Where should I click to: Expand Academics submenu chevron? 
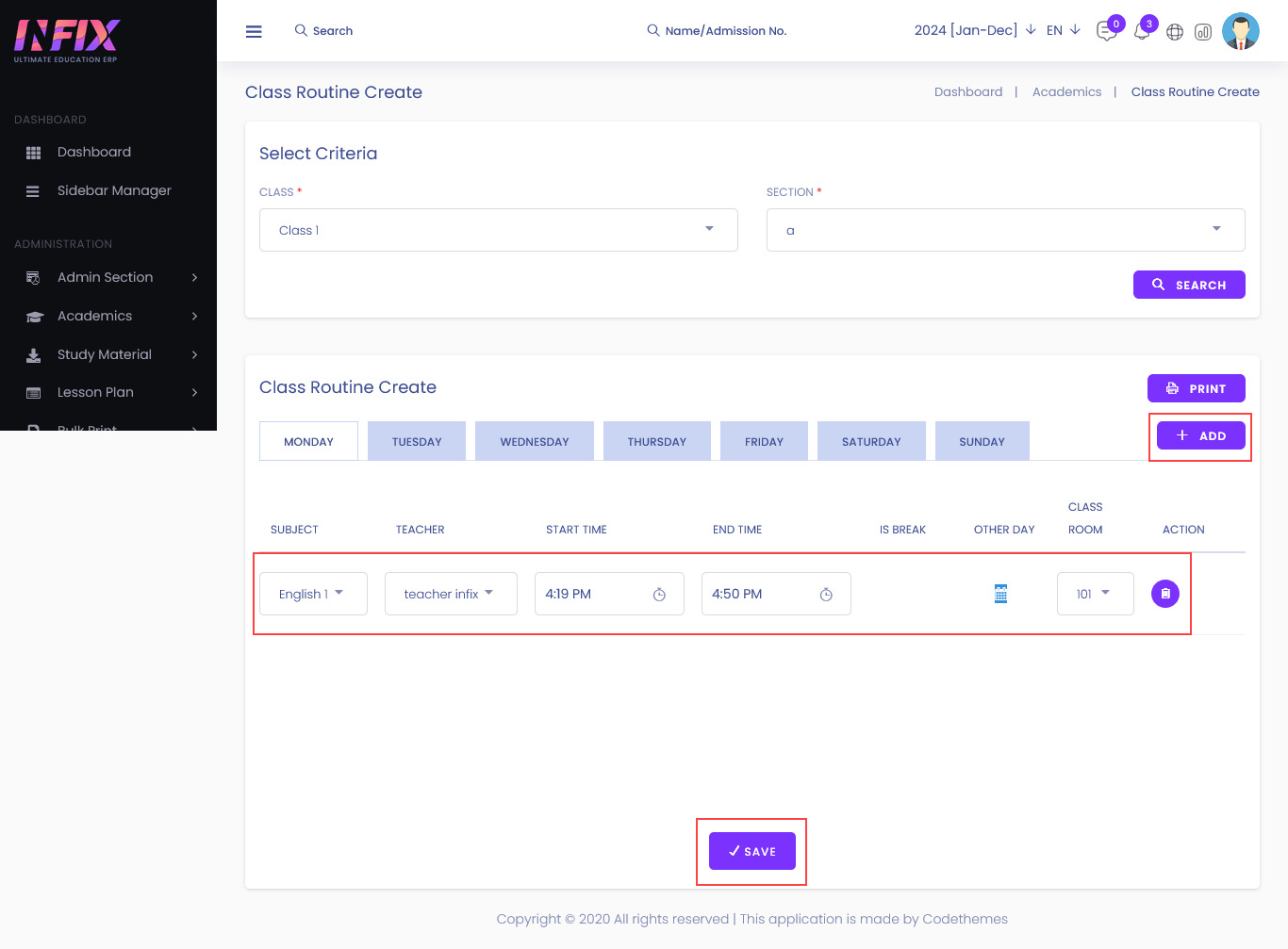[x=194, y=316]
